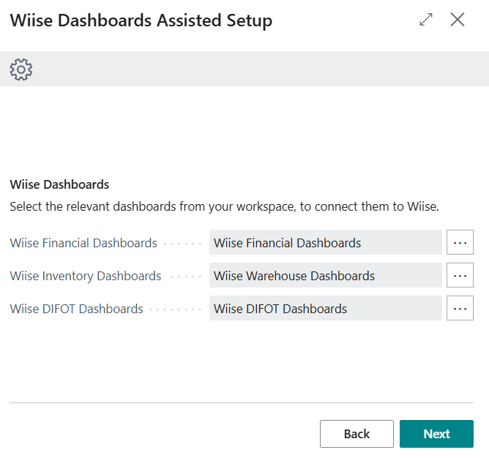This screenshot has height=458, width=489.
Task: Return to the previous step with Back
Action: [357, 434]
